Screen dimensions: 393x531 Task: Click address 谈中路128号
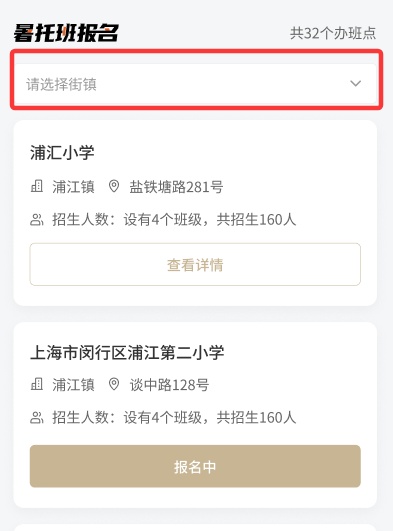[169, 385]
